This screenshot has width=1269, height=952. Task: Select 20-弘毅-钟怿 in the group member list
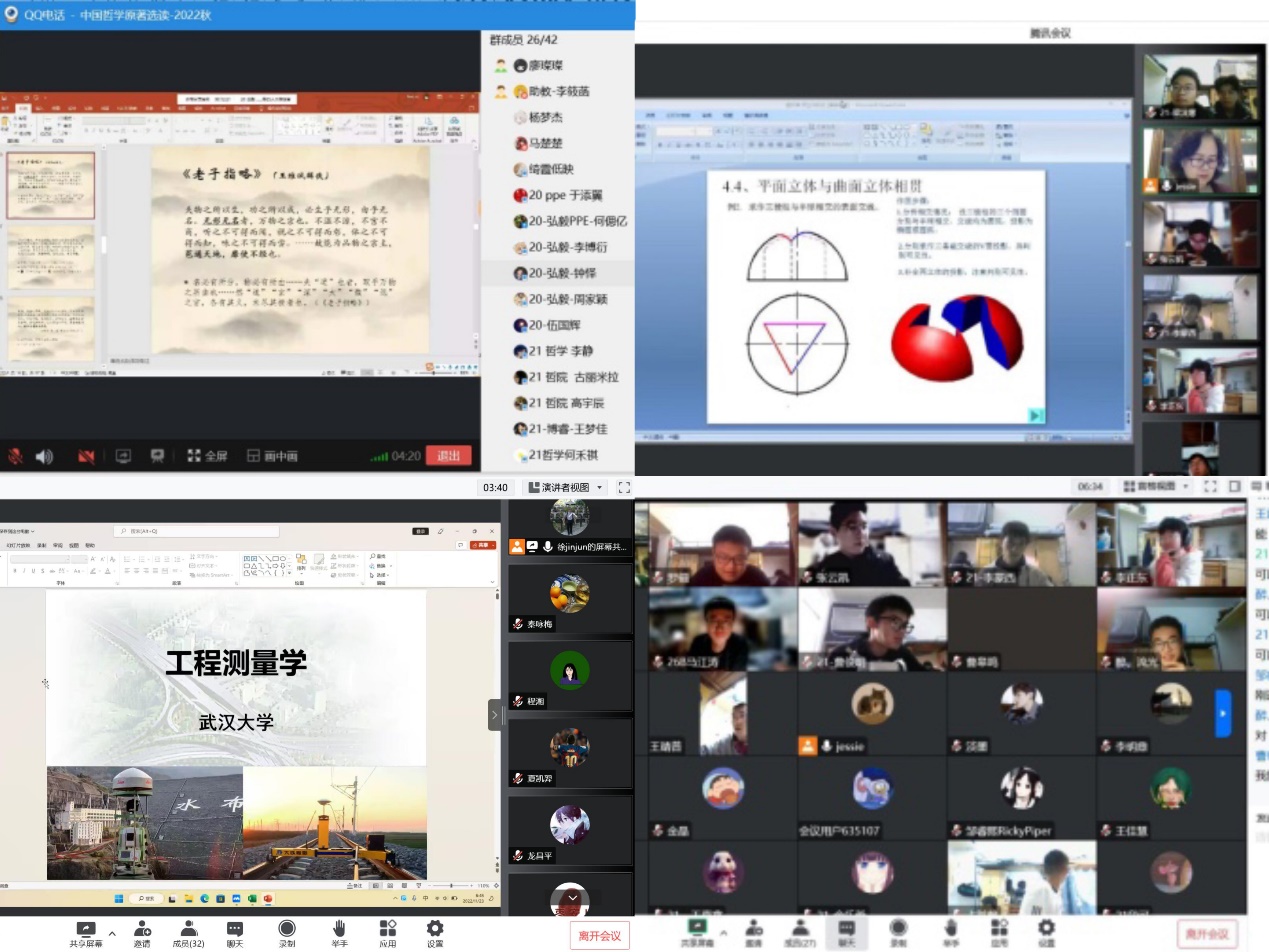coord(560,273)
